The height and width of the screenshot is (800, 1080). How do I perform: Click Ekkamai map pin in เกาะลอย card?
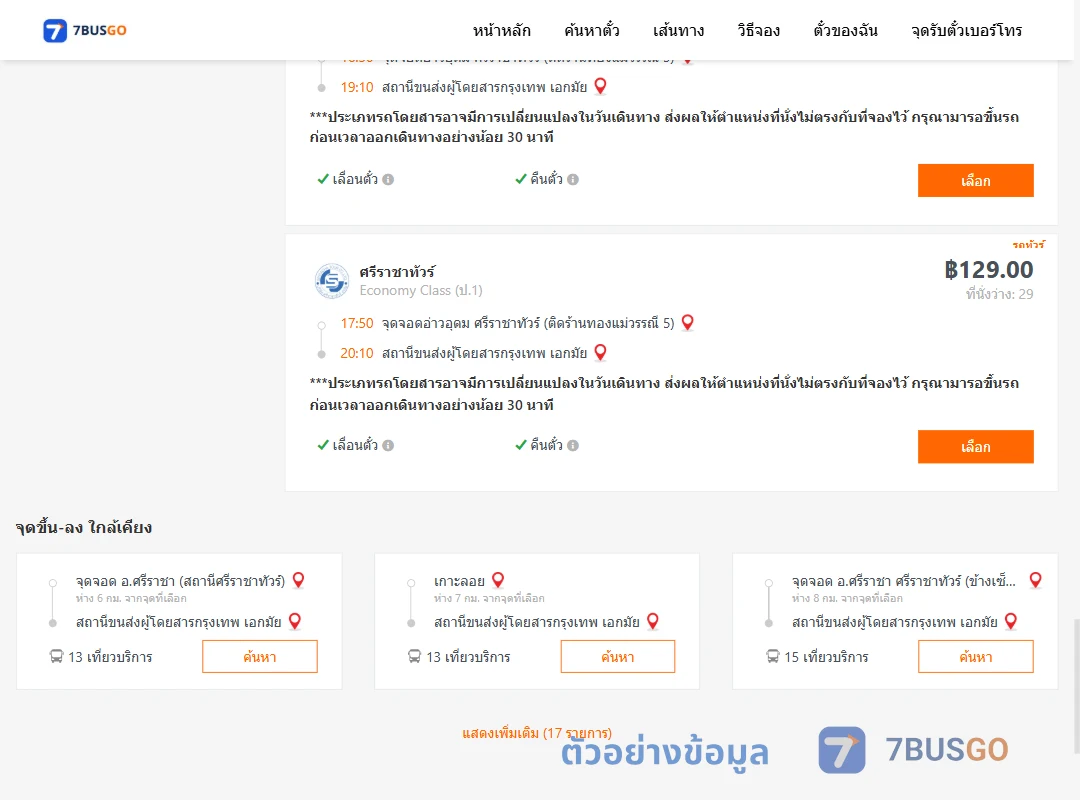[653, 622]
